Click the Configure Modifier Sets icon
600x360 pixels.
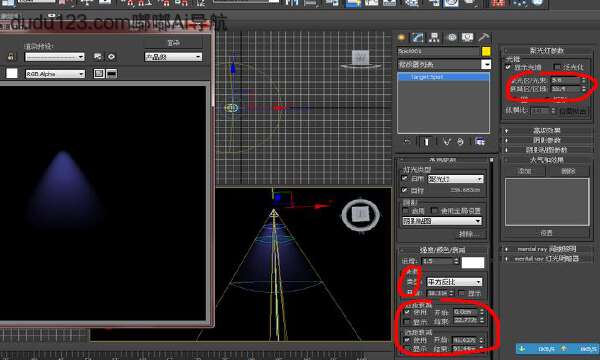[x=480, y=142]
